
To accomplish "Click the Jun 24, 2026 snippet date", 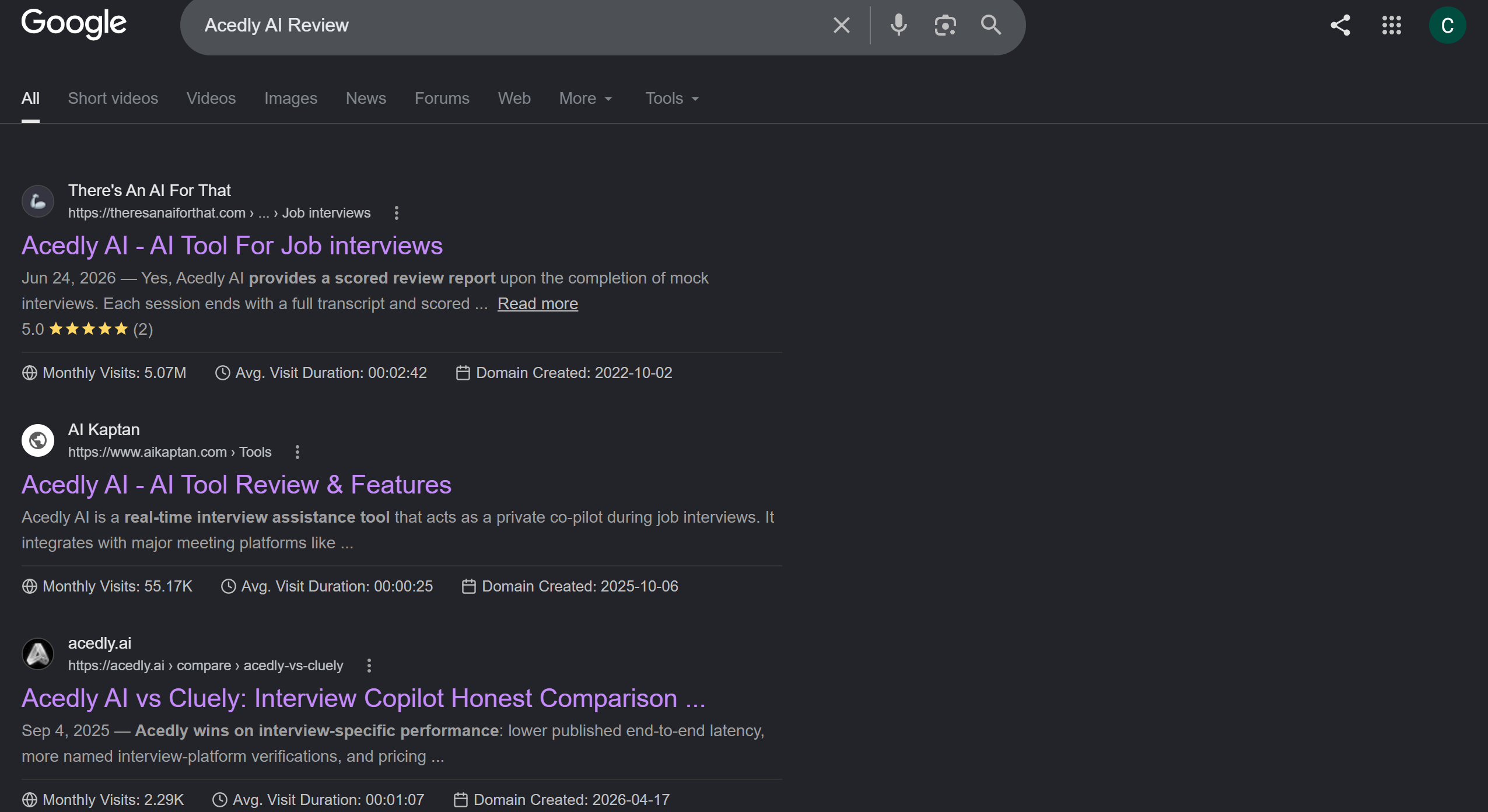I will [69, 278].
